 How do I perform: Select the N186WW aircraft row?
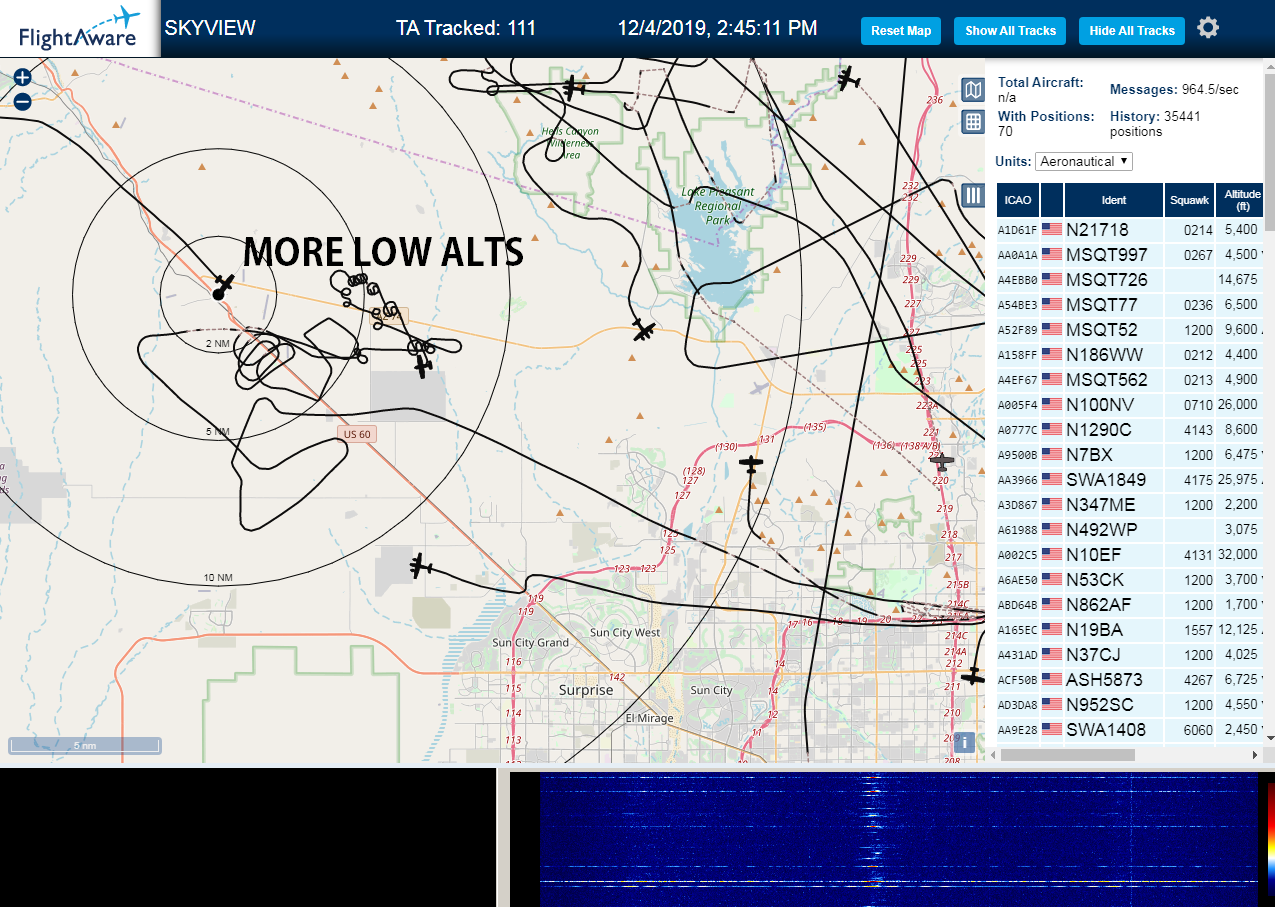(x=1130, y=355)
